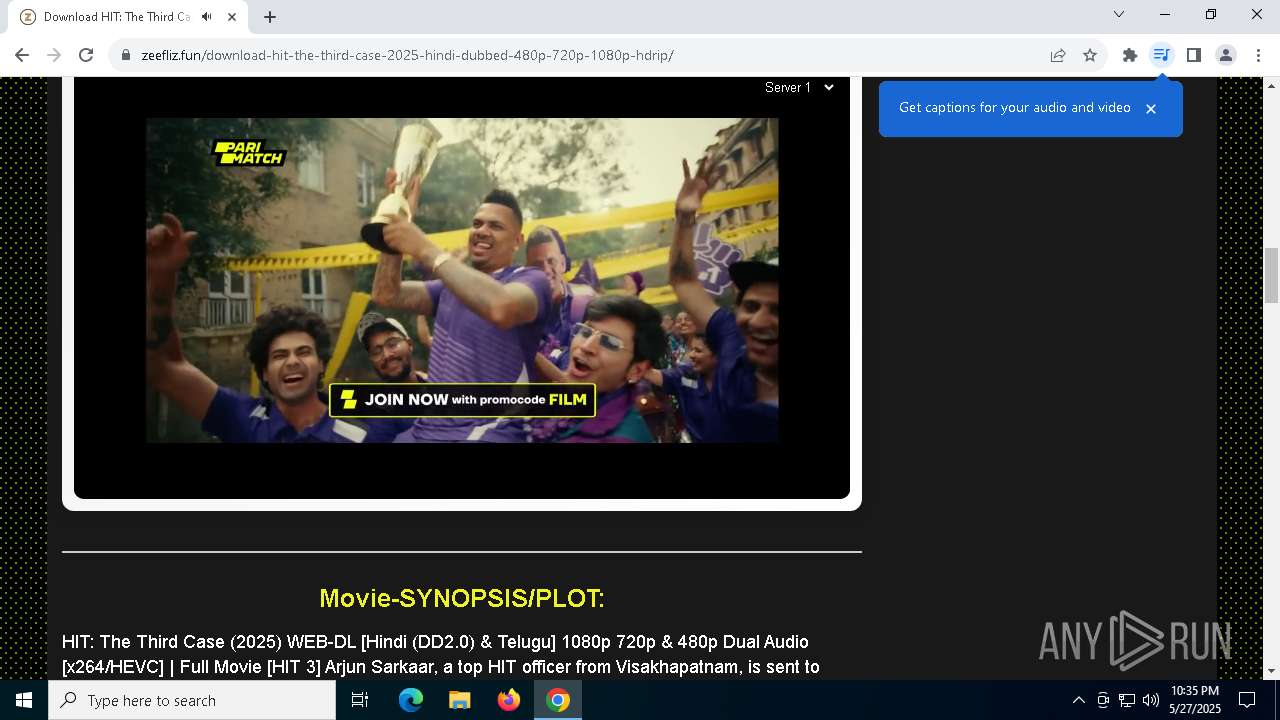The height and width of the screenshot is (720, 1280).
Task: Open the Extensions puzzle icon
Action: (x=1130, y=55)
